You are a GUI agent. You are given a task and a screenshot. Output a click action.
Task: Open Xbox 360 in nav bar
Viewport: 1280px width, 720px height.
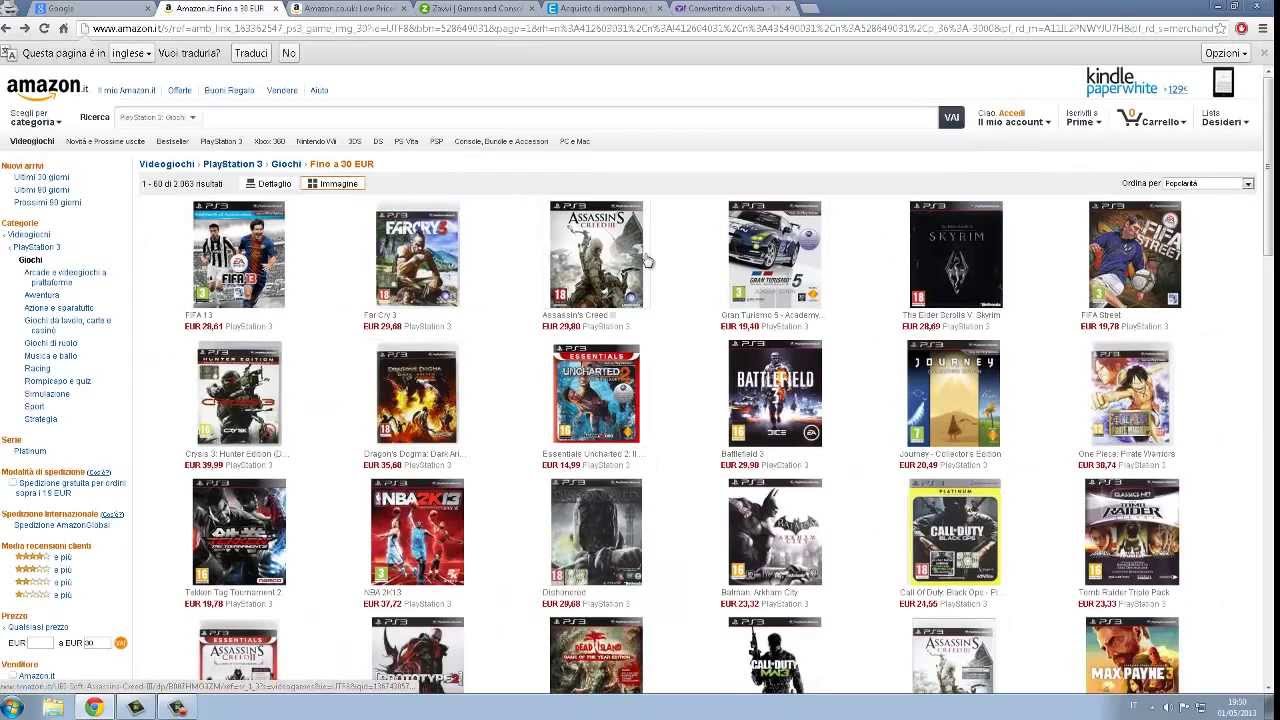pos(269,141)
